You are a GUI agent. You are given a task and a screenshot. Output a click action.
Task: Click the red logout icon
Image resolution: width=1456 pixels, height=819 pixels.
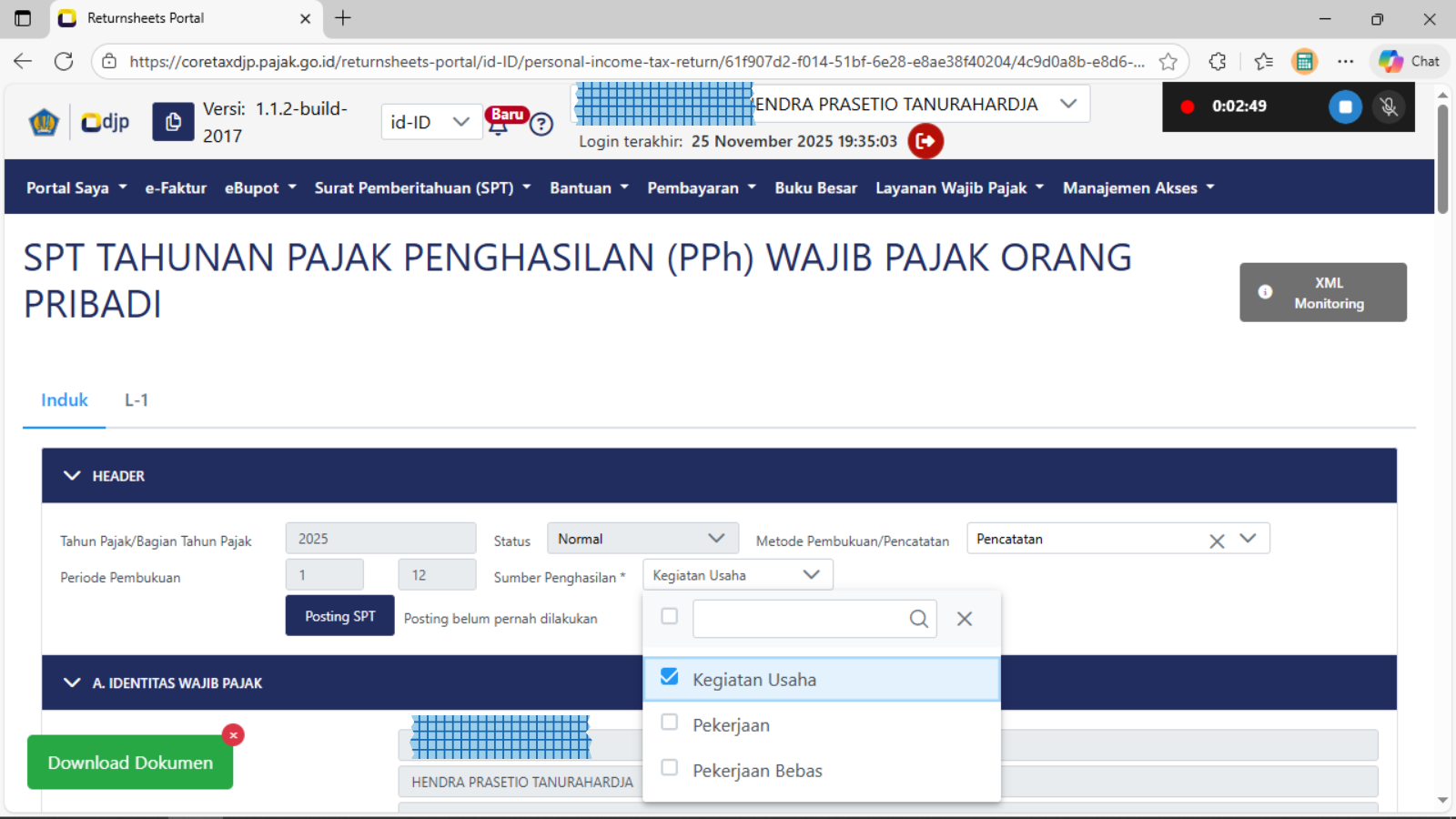click(925, 141)
